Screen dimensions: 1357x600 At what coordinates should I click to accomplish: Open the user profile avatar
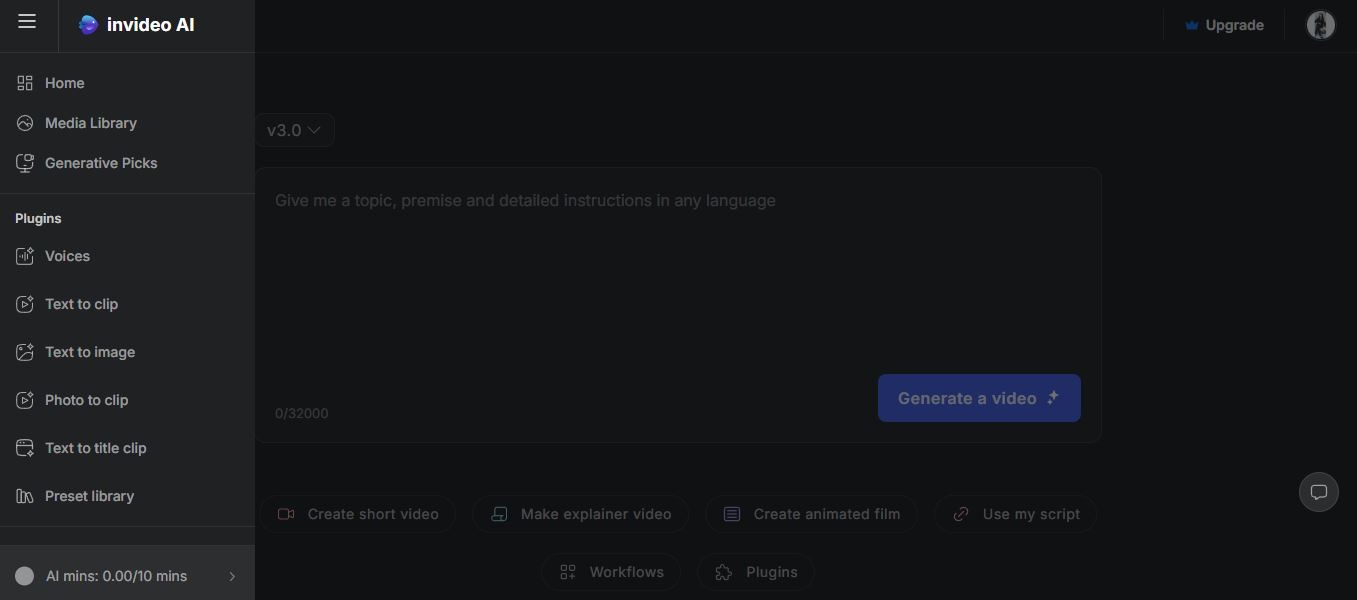coord(1320,25)
